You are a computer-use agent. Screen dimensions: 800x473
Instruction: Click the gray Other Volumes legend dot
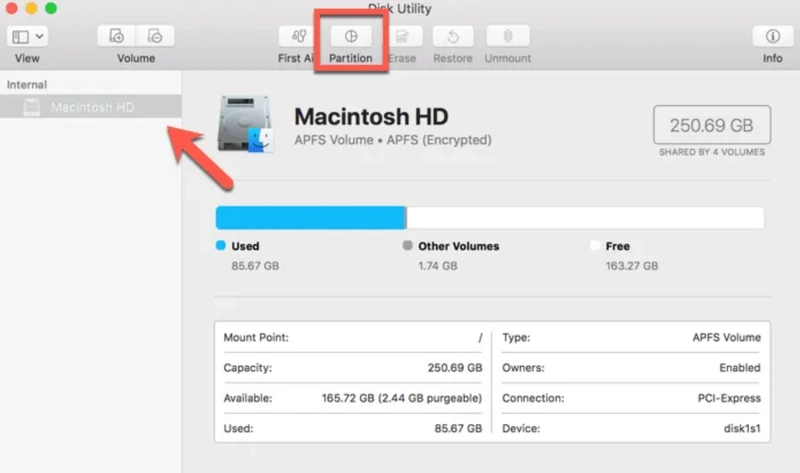pos(407,246)
